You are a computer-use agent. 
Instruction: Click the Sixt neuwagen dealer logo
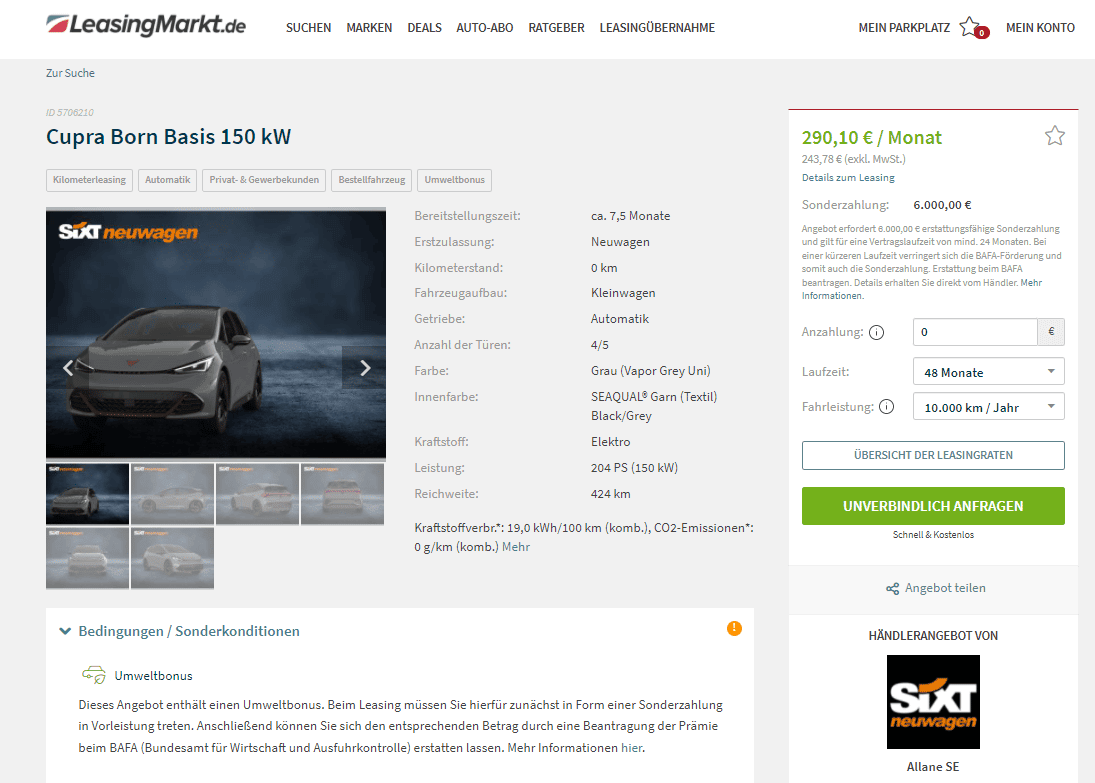click(x=933, y=702)
